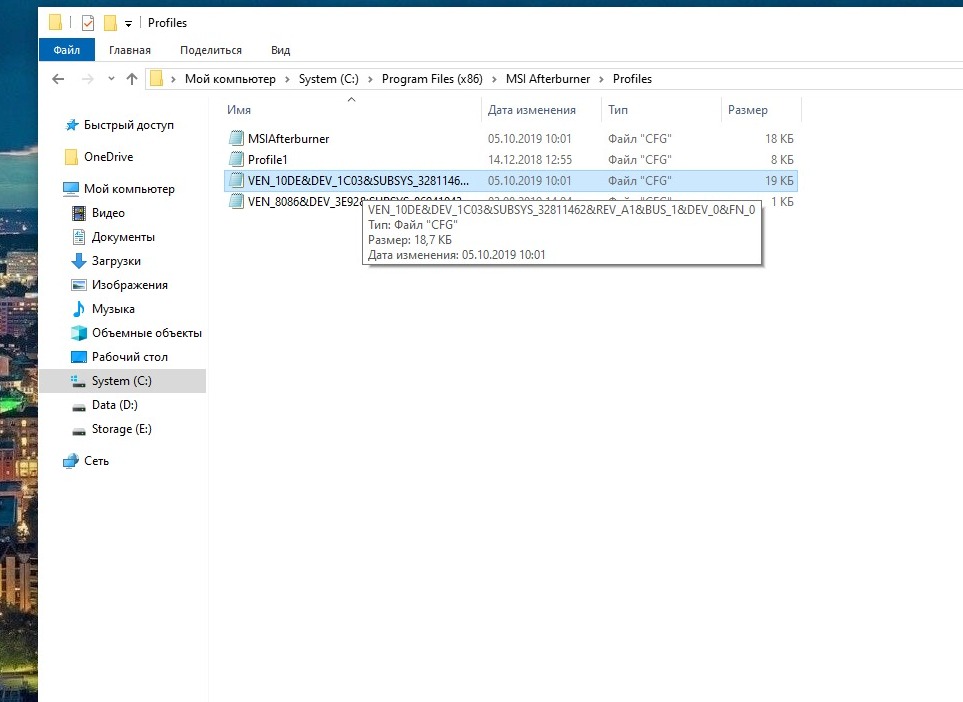Click the MSIAfterburner file icon
The height and width of the screenshot is (702, 963).
pos(236,138)
